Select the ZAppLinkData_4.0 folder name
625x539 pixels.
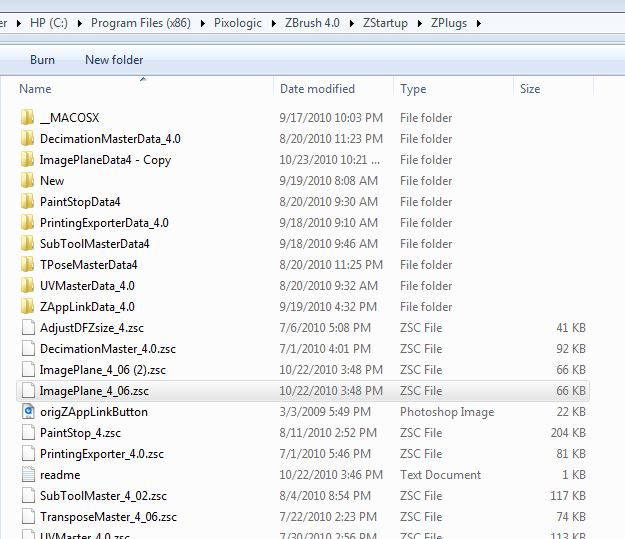[x=87, y=307]
